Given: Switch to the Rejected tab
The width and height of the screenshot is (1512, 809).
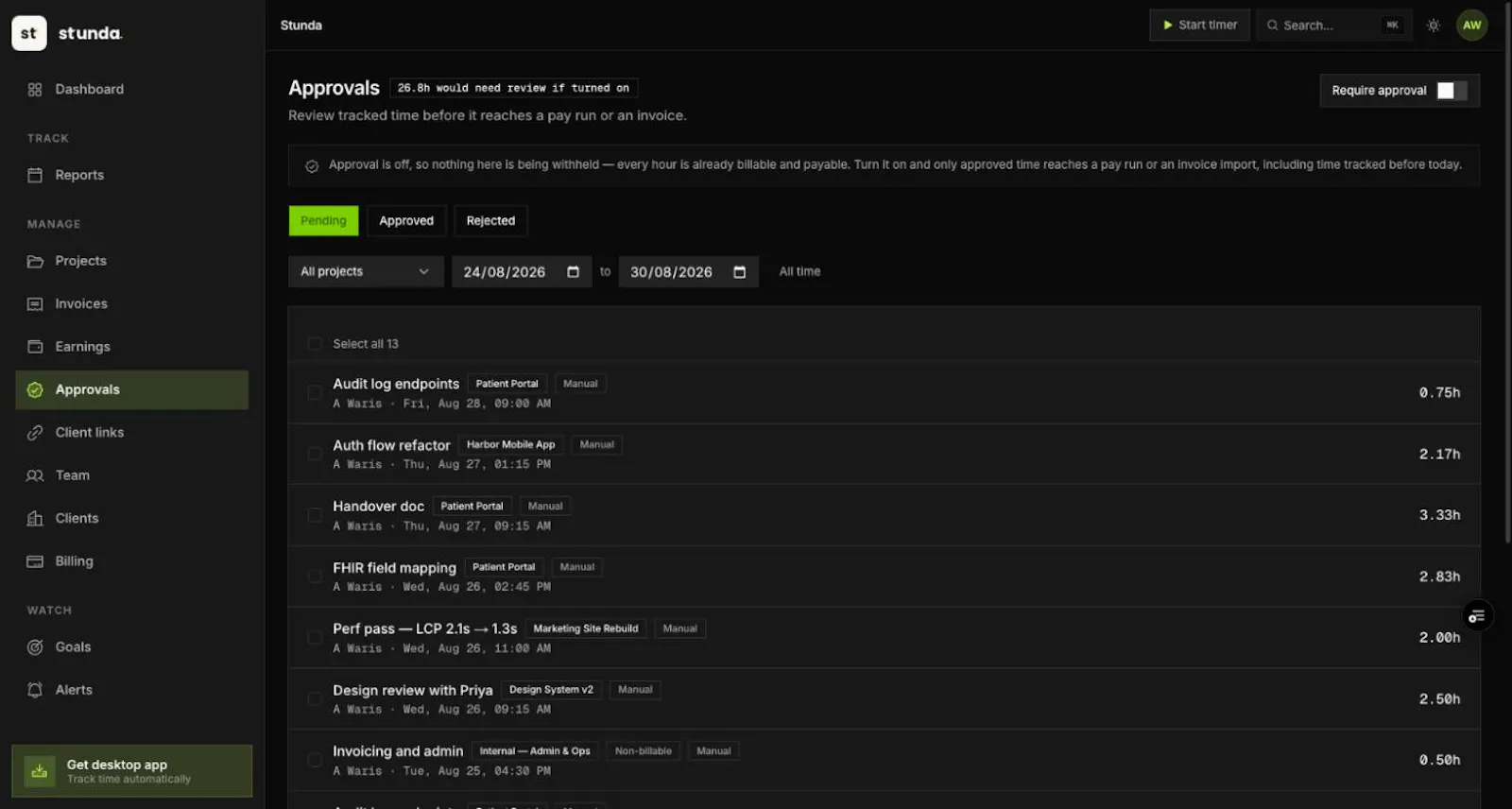Looking at the screenshot, I should (x=490, y=221).
